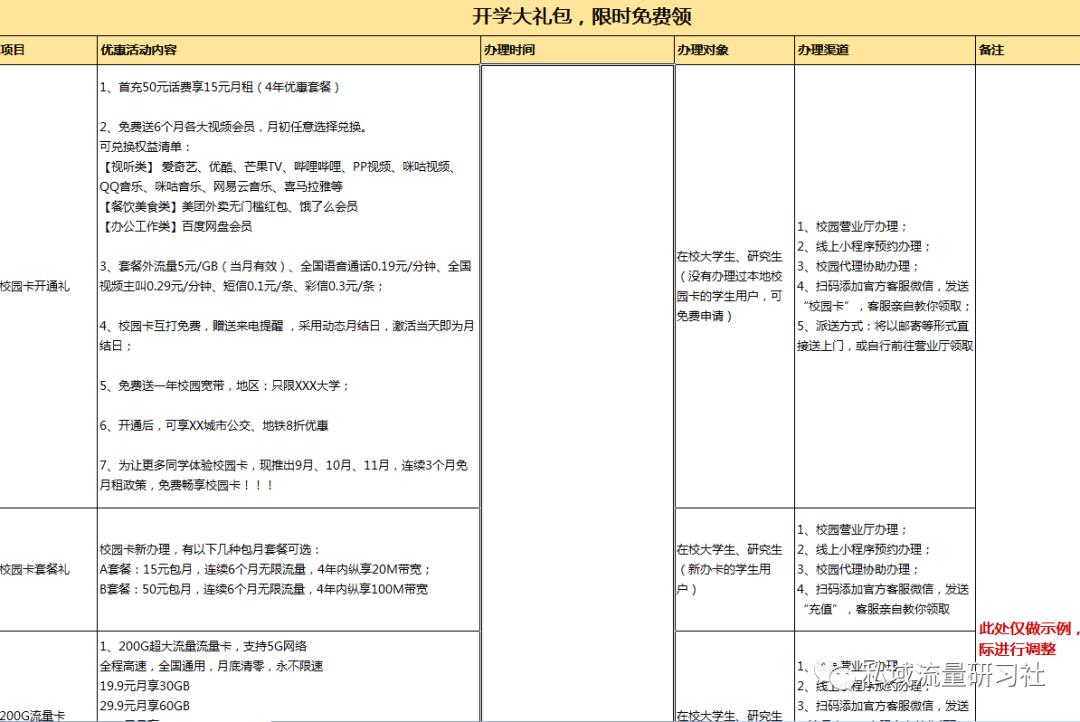Click "2、线上小程序预约办理；" in the 校园卡开通礼 row

point(864,247)
